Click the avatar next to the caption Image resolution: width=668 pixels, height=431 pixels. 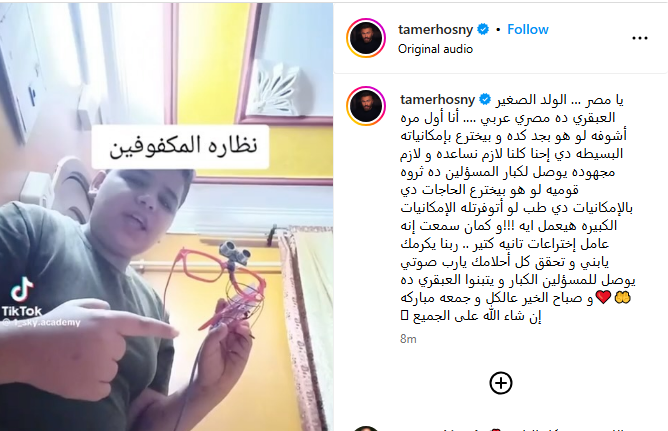pos(366,106)
